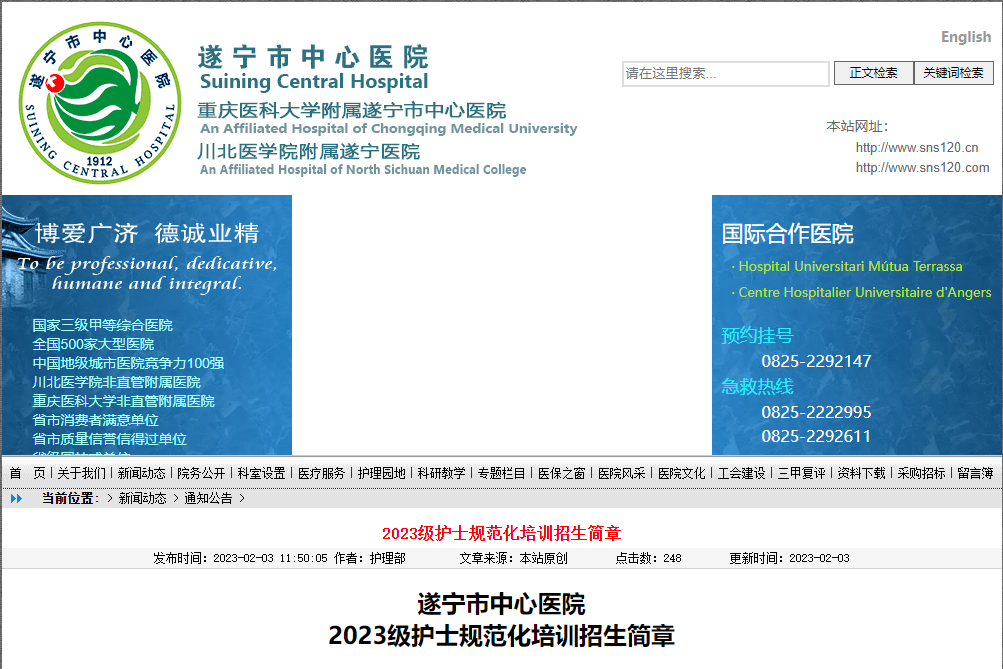Viewport: 1003px width, 669px height.
Task: Open Hospital Universitari Mútua Terrassa link
Action: pyautogui.click(x=850, y=266)
